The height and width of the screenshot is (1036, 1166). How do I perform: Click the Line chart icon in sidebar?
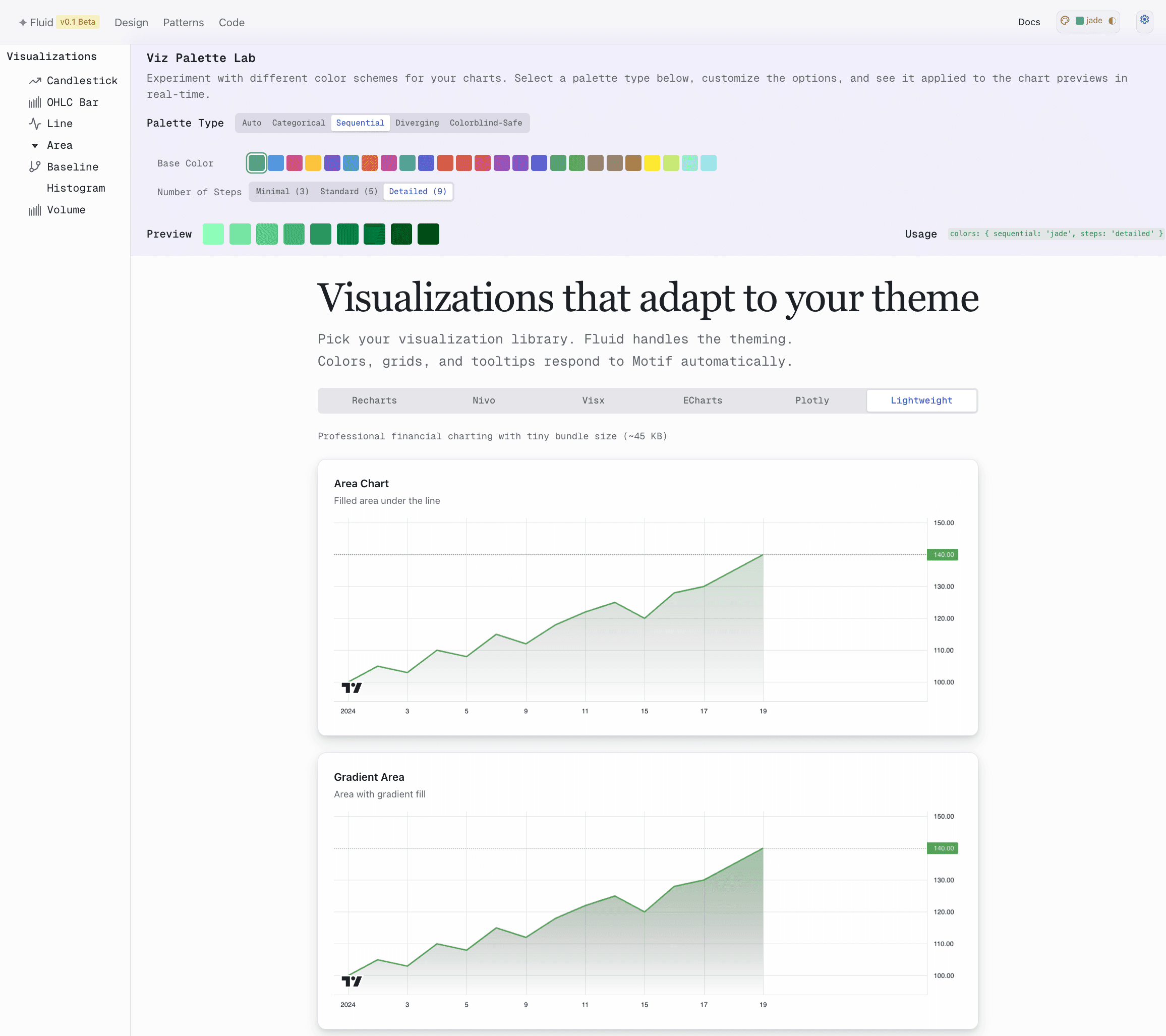(x=35, y=124)
